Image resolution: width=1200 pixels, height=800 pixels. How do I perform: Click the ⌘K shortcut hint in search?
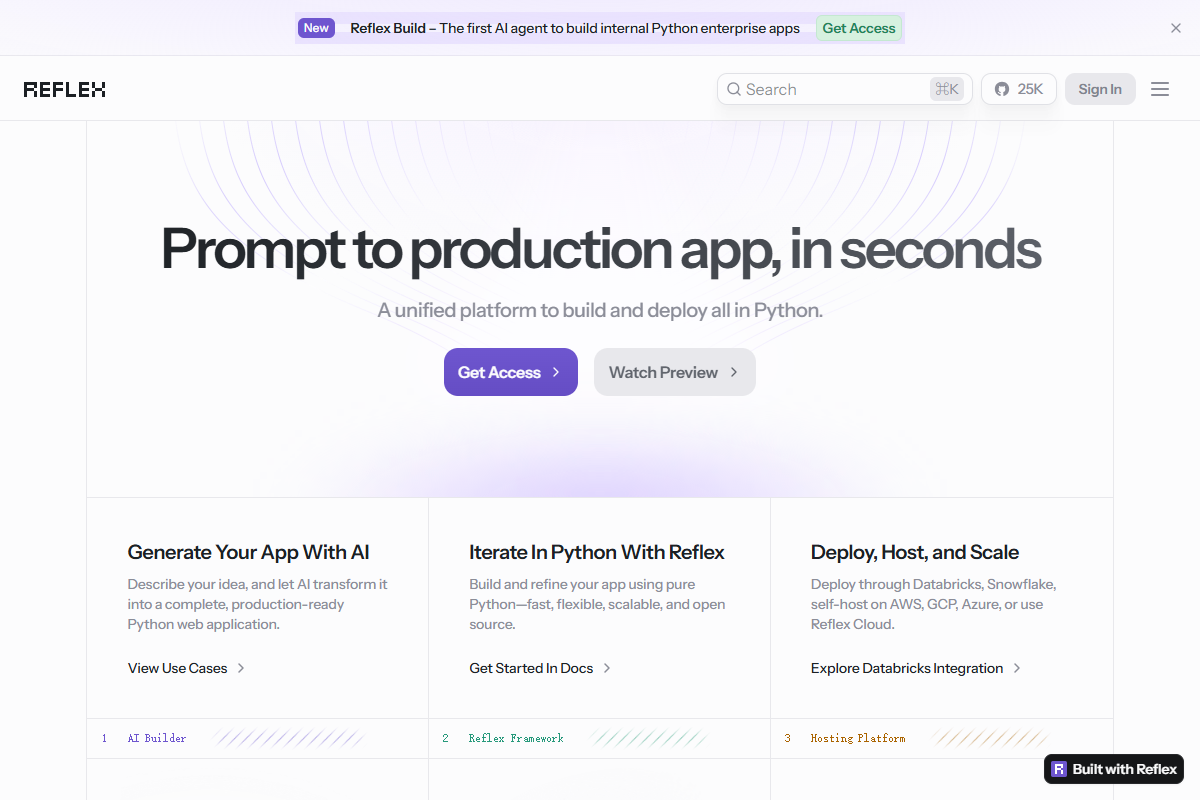point(946,89)
